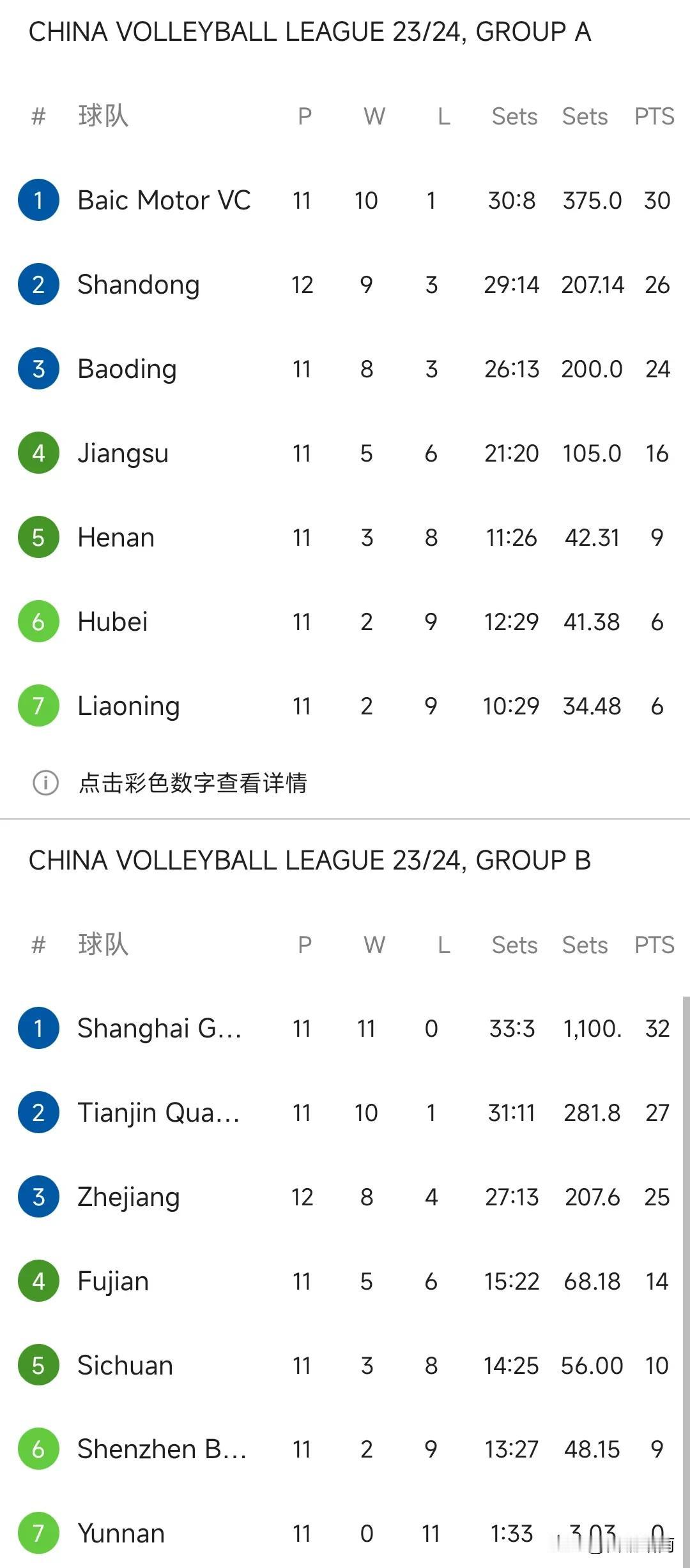The width and height of the screenshot is (690, 1568).
Task: Tap Jiangsu's green rank 4 badge
Action: click(38, 453)
